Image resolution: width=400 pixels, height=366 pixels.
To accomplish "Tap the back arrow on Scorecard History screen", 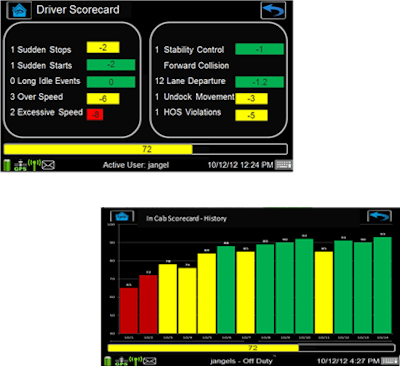I will coord(379,216).
